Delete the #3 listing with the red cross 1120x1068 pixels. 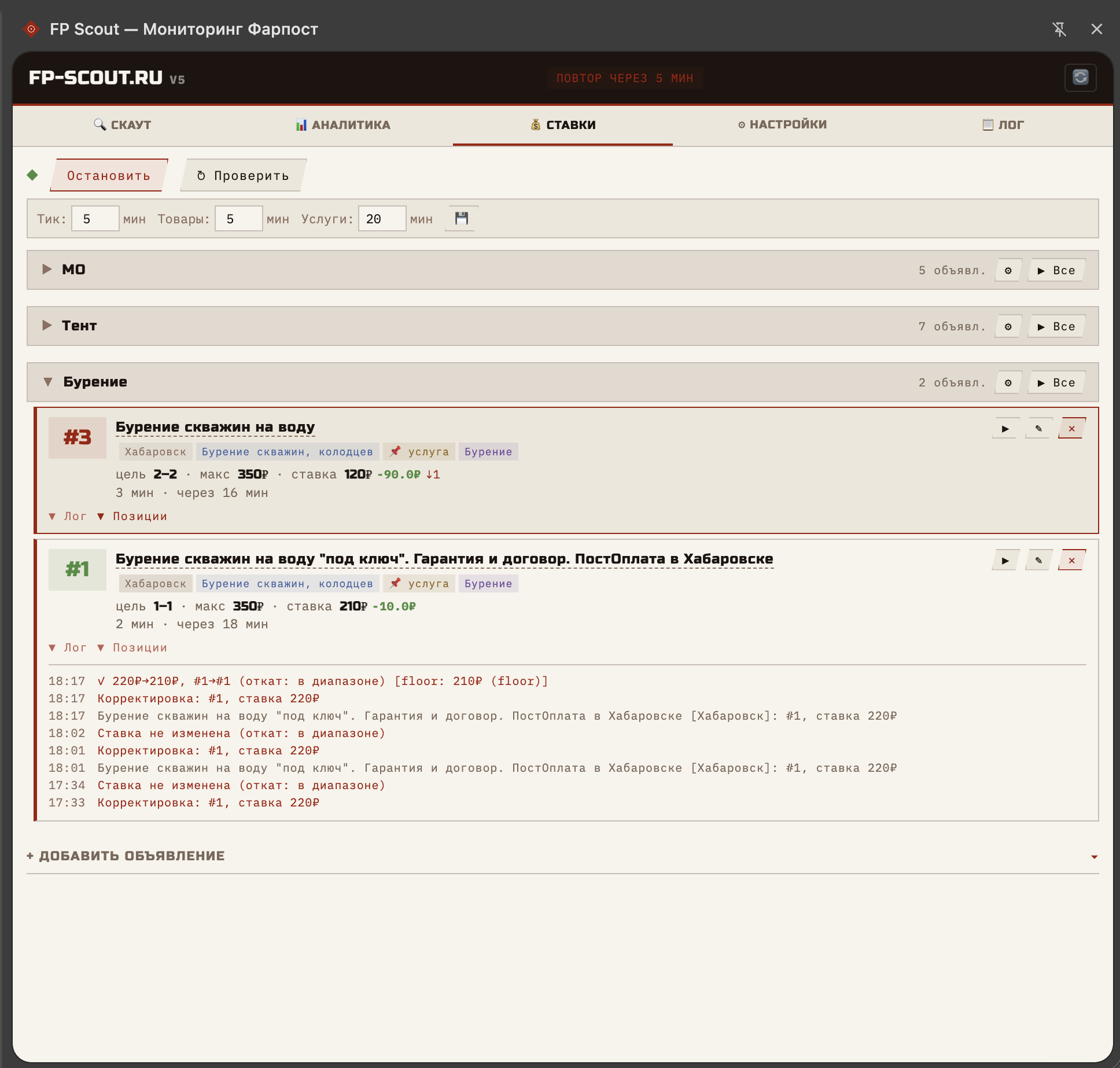(x=1072, y=429)
